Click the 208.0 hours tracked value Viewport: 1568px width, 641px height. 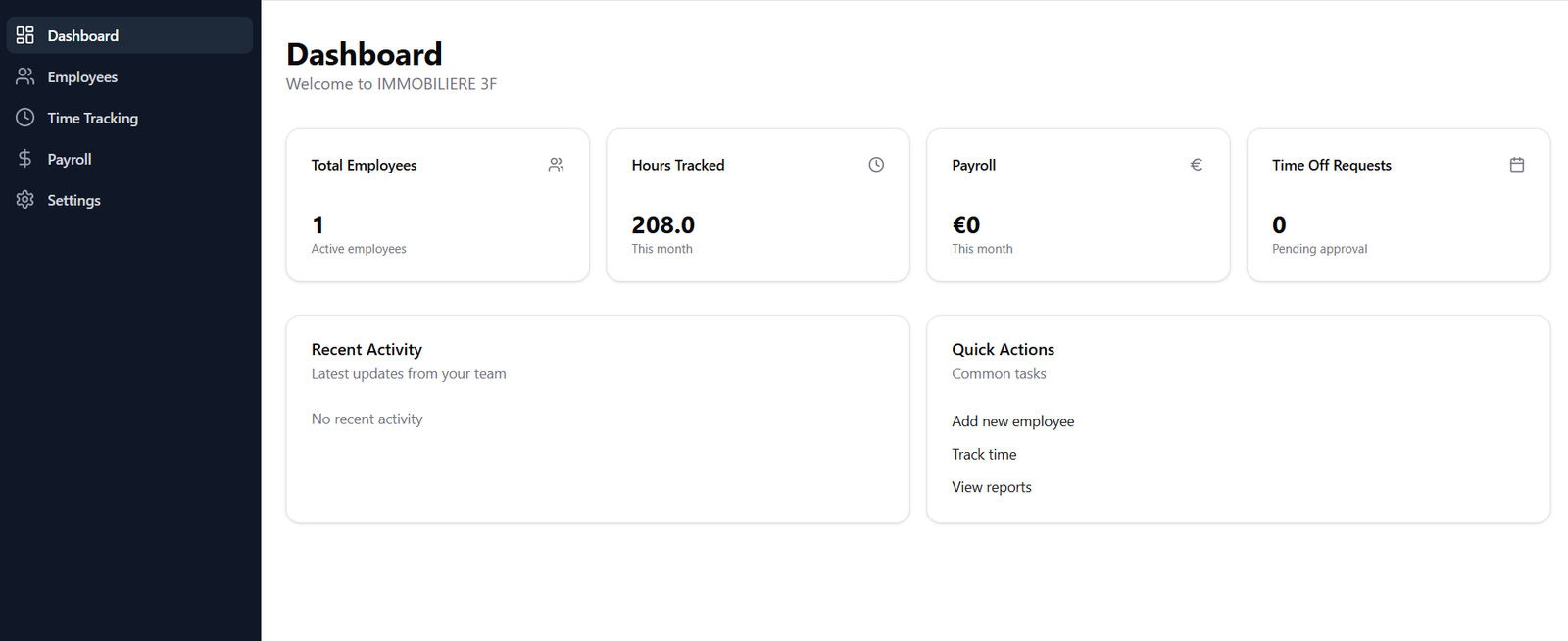coord(662,225)
